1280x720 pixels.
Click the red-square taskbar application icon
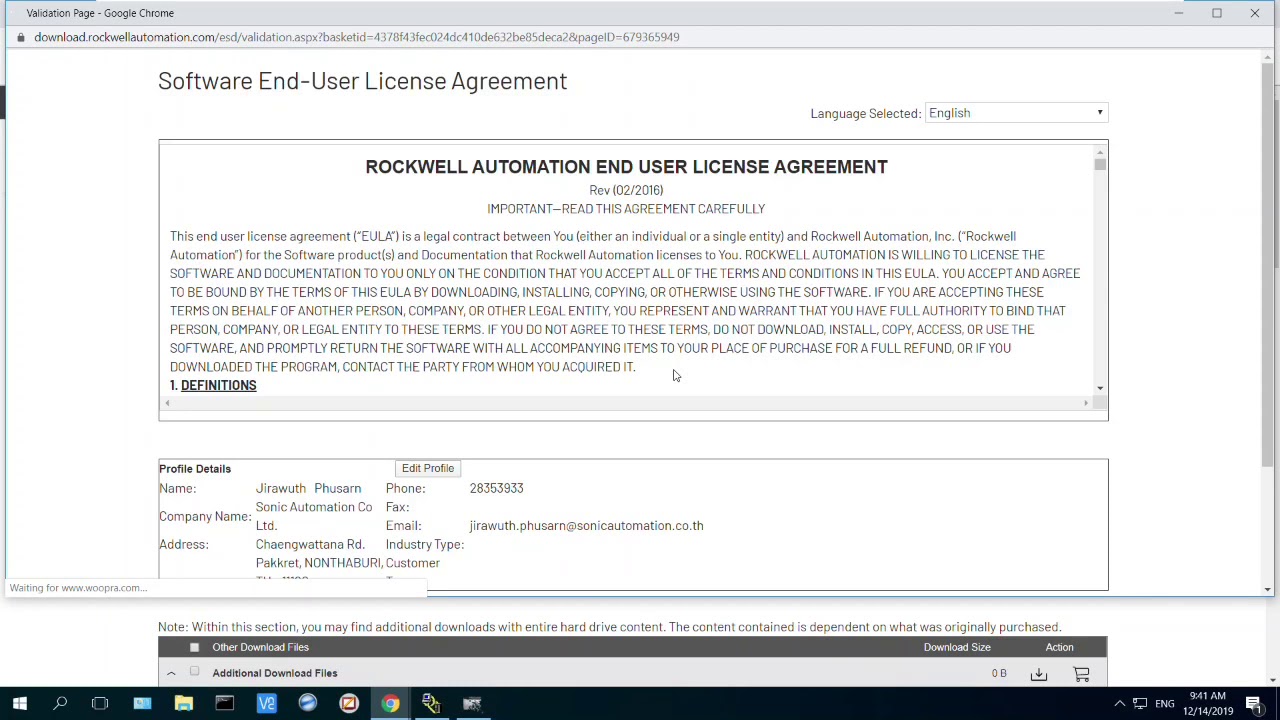coord(349,703)
